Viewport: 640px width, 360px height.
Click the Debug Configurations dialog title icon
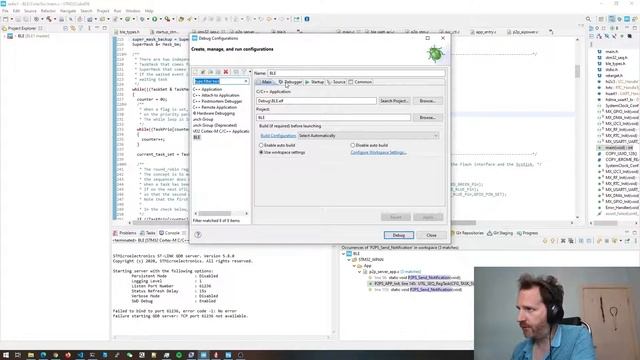coord(195,38)
